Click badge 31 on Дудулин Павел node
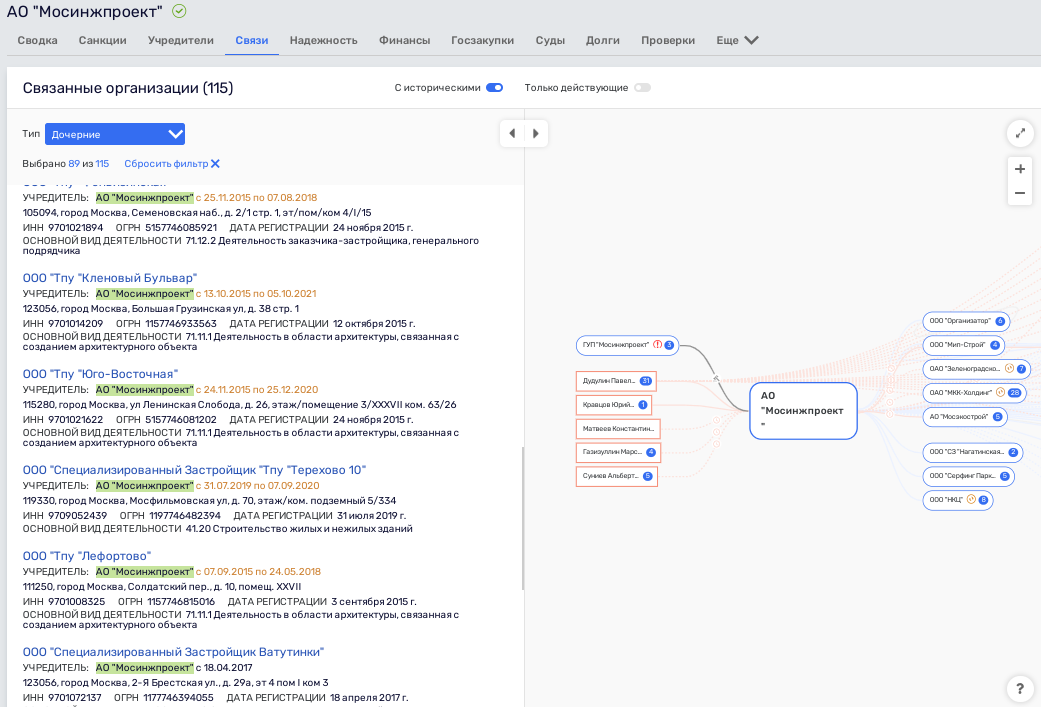Image resolution: width=1041 pixels, height=707 pixels. pyautogui.click(x=645, y=381)
